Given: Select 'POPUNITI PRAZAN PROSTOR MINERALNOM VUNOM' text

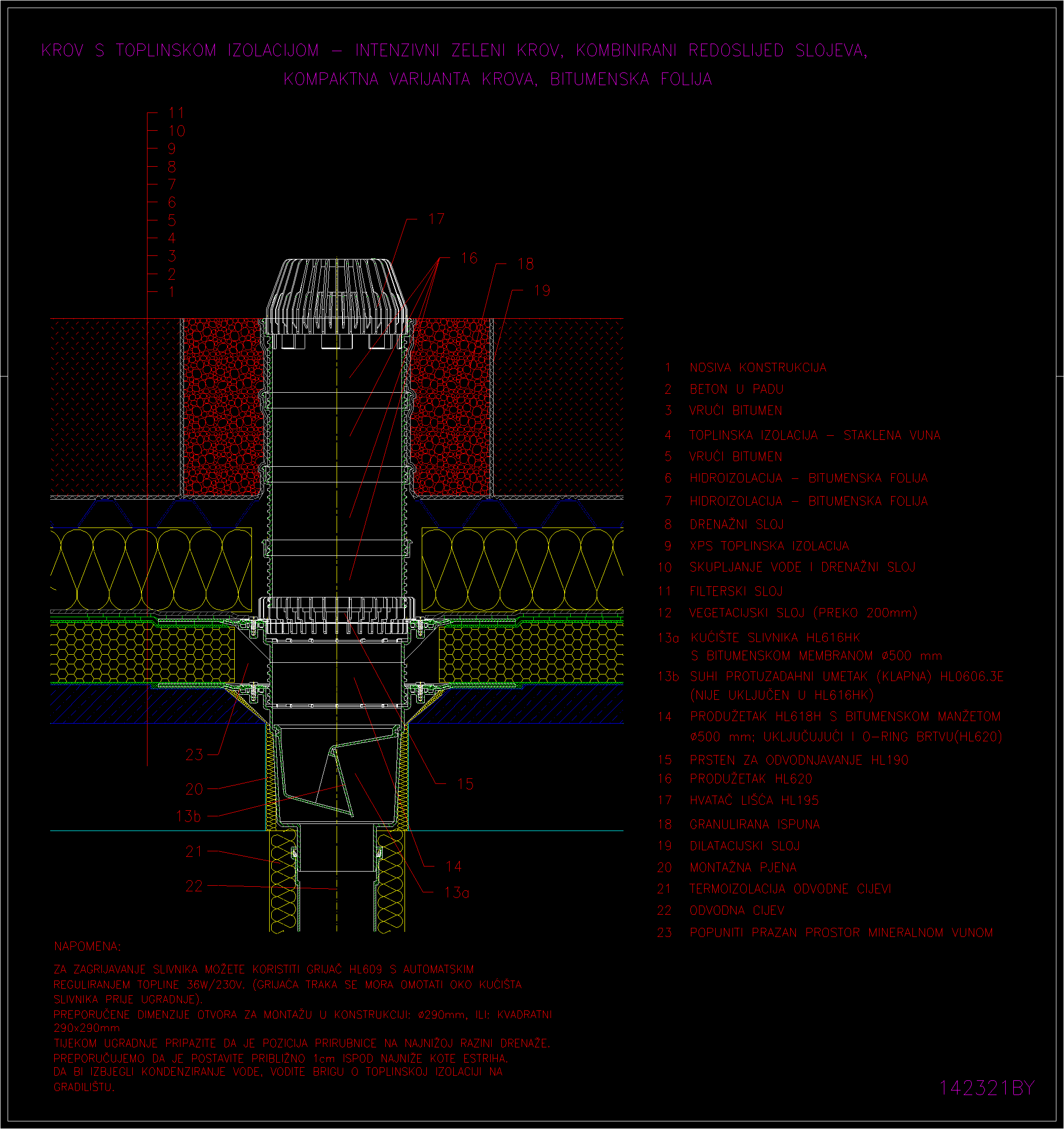Looking at the screenshot, I should coord(841,932).
